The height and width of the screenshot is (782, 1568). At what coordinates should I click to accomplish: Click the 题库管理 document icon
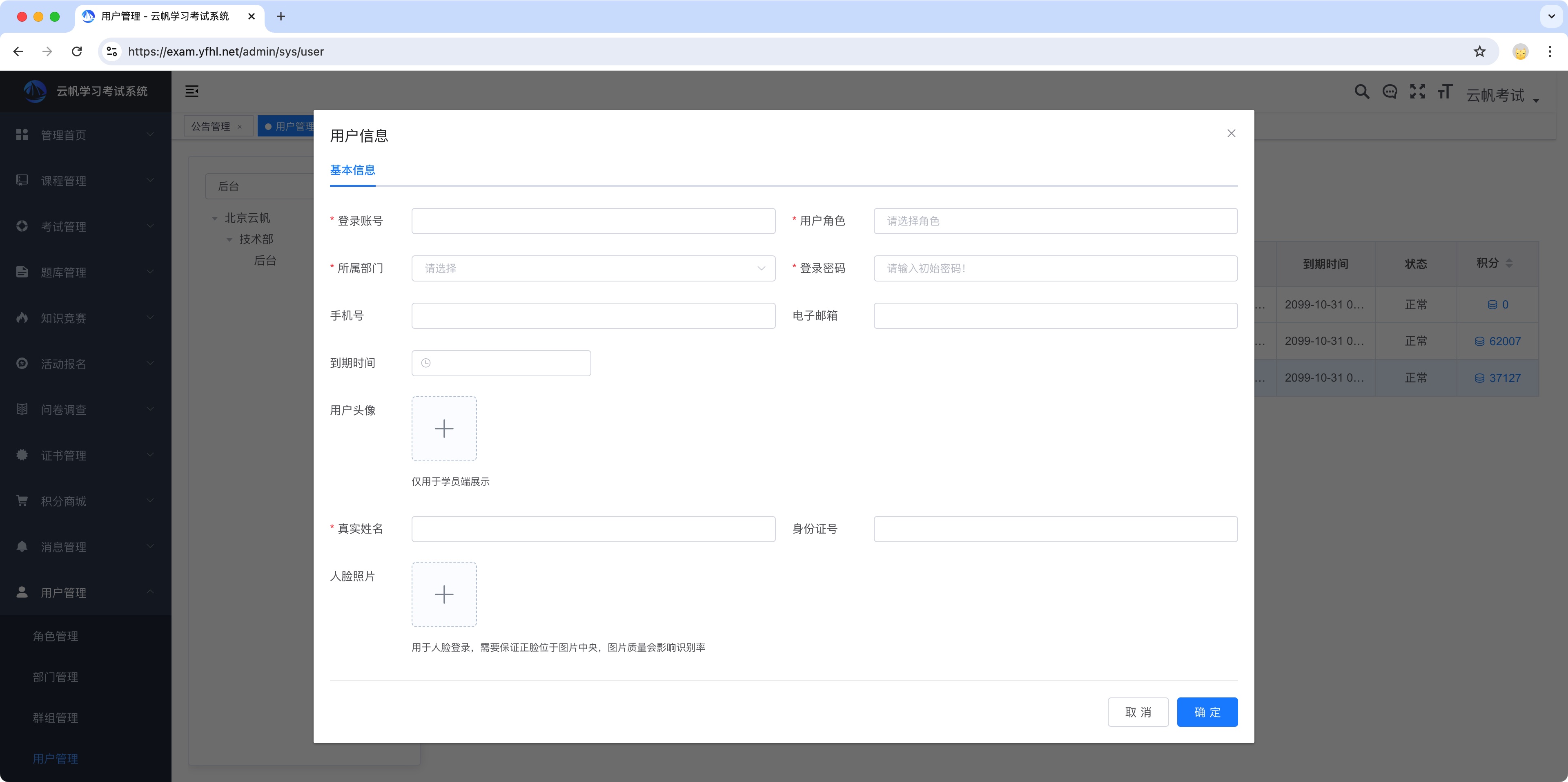pyautogui.click(x=22, y=272)
